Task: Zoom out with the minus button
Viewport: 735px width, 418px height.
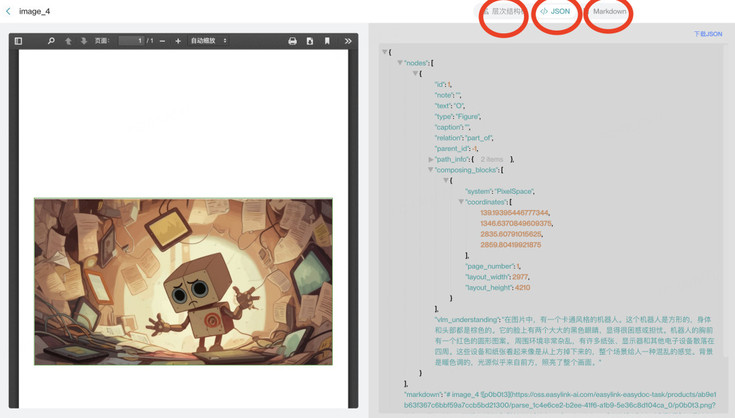Action: coord(164,41)
